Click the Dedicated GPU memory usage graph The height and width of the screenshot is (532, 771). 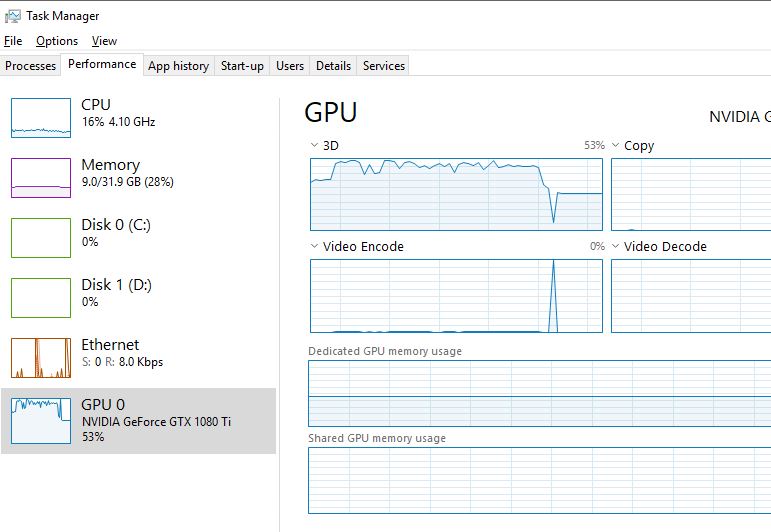click(539, 393)
